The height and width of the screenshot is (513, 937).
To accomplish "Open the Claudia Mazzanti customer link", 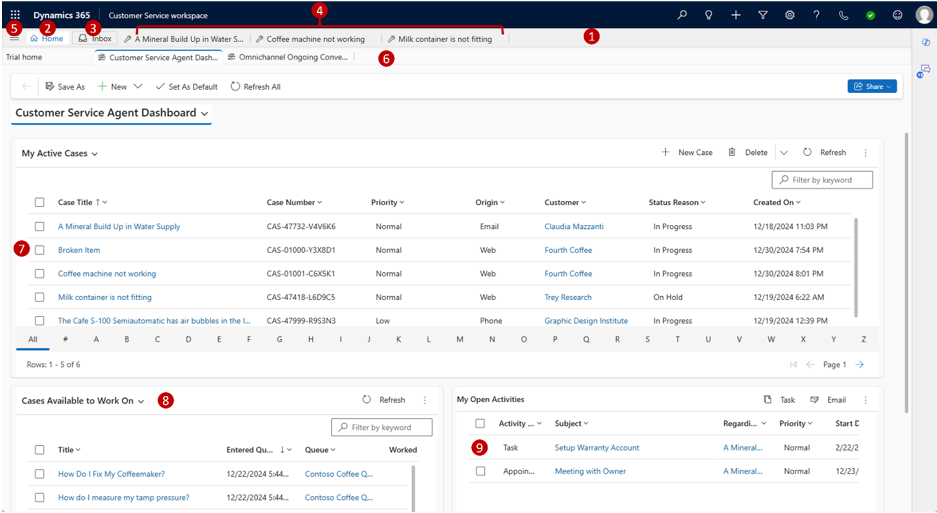I will click(574, 227).
